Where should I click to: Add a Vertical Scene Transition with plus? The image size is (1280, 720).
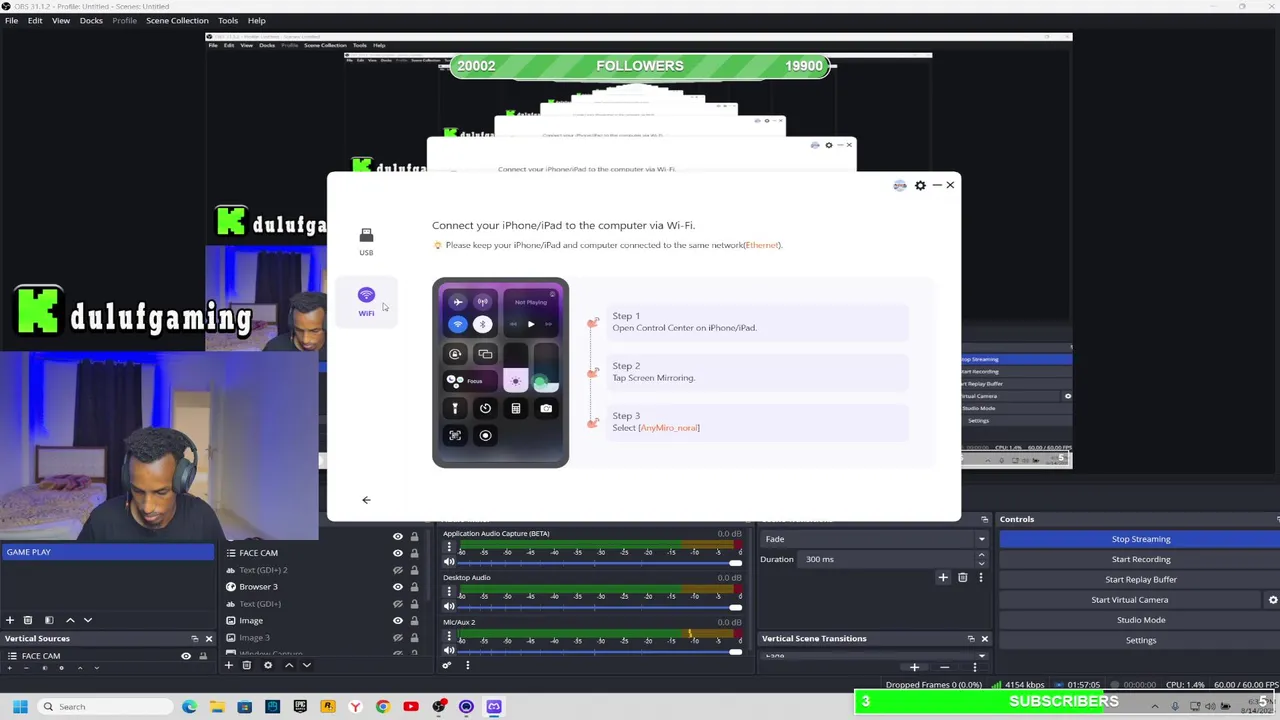pos(914,667)
